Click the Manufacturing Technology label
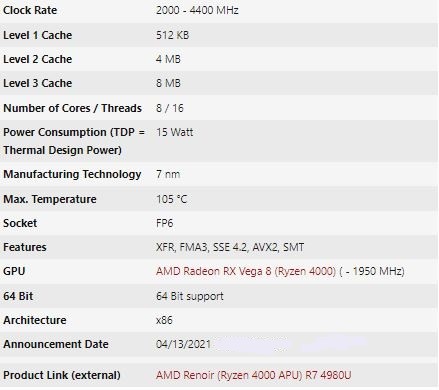439x390 pixels. coord(72,174)
